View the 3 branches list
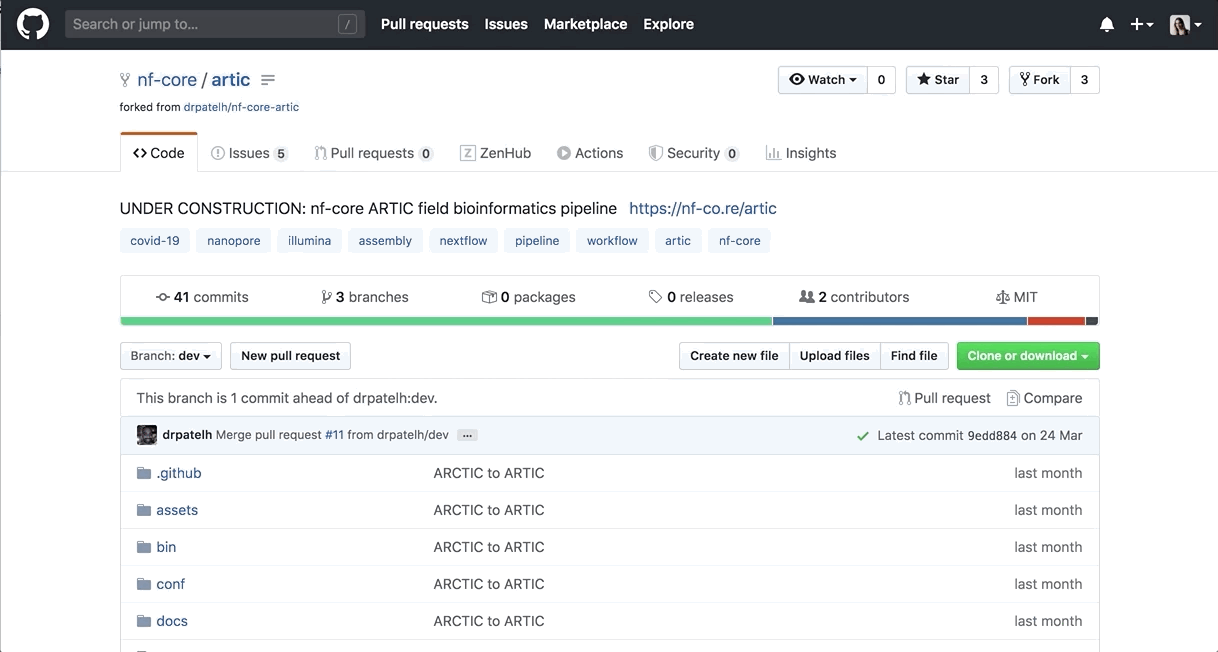 point(365,297)
